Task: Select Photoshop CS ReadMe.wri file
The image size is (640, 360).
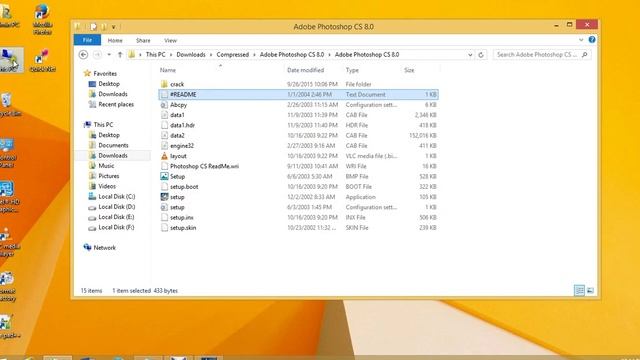Action: tap(298, 166)
